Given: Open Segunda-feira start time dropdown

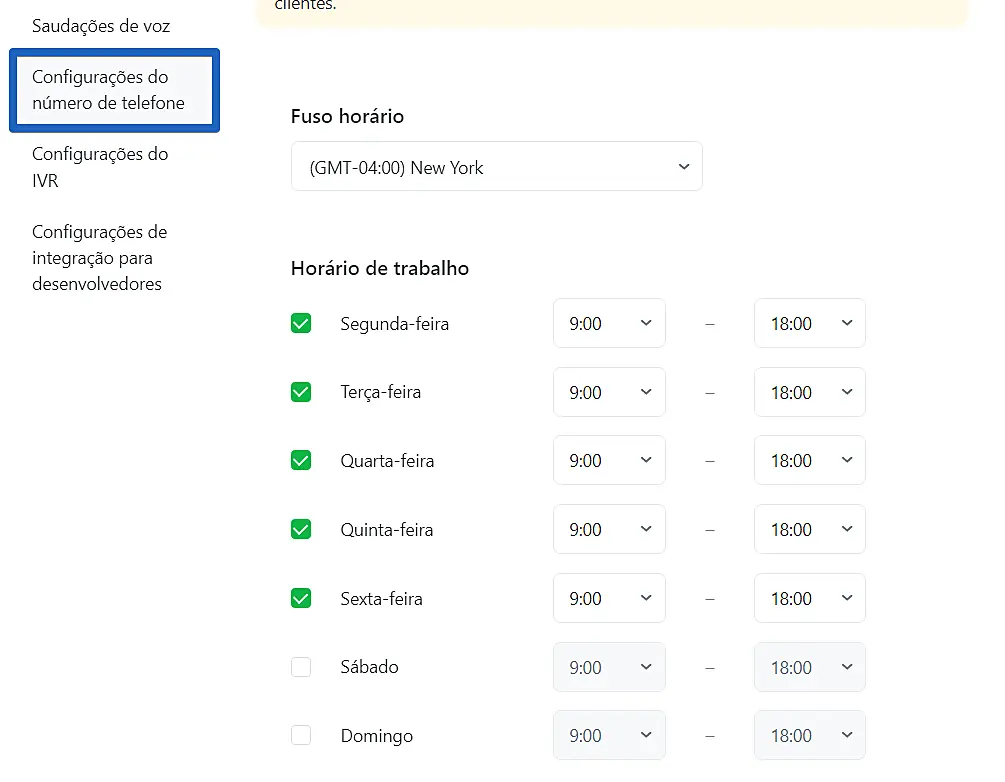Looking at the screenshot, I should click(609, 324).
